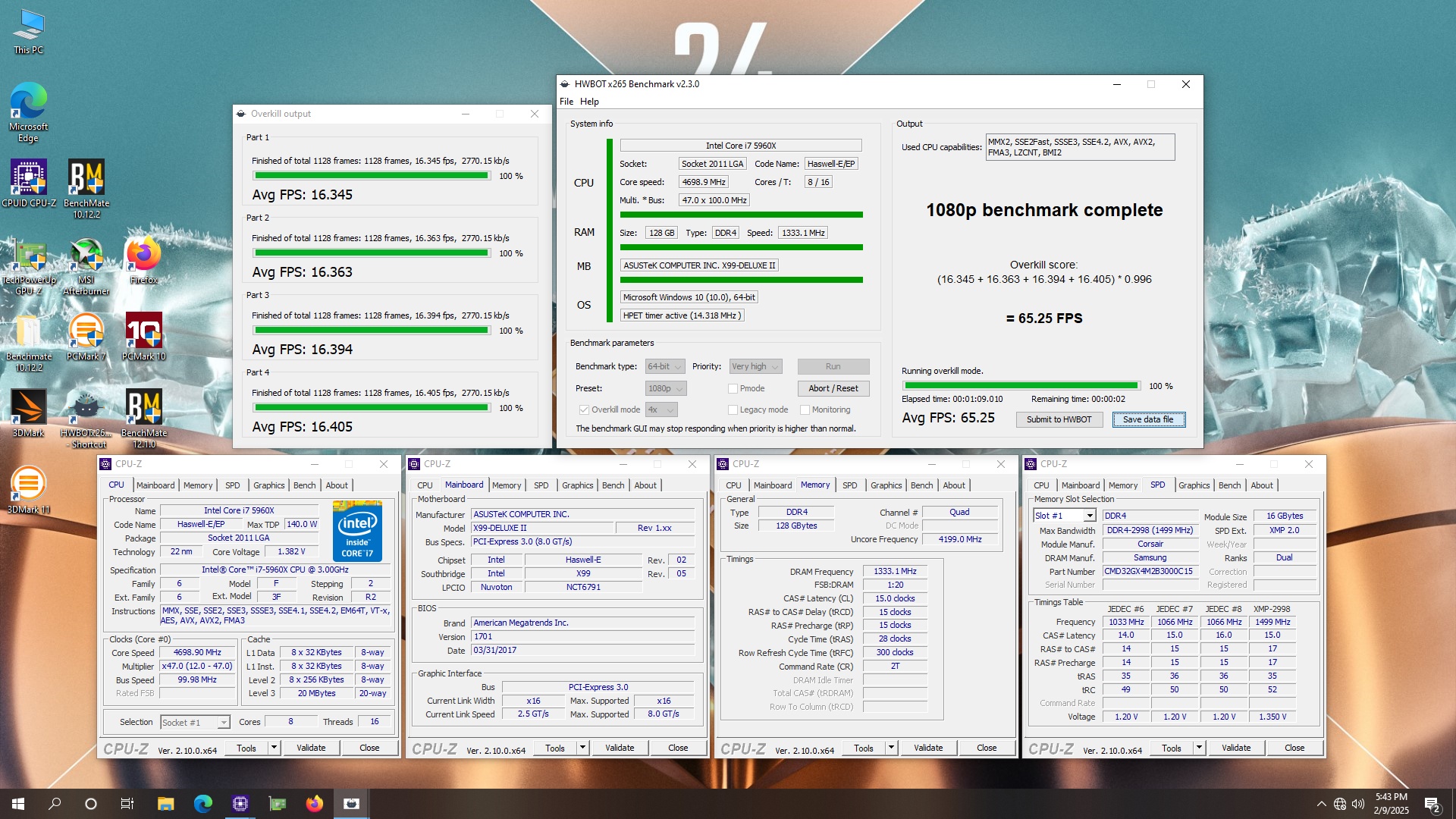Viewport: 1456px width, 819px height.
Task: Open BenchMate 10.12.2 desktop shortcut
Action: pos(86,188)
